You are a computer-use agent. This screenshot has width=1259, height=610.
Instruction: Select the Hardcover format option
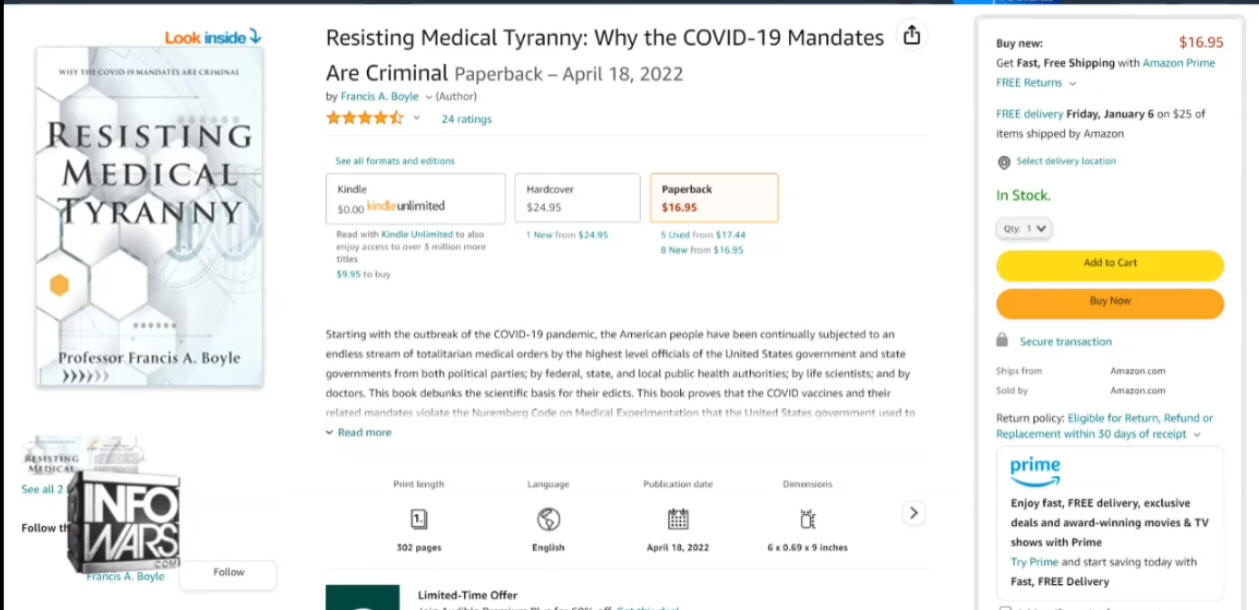click(x=578, y=198)
